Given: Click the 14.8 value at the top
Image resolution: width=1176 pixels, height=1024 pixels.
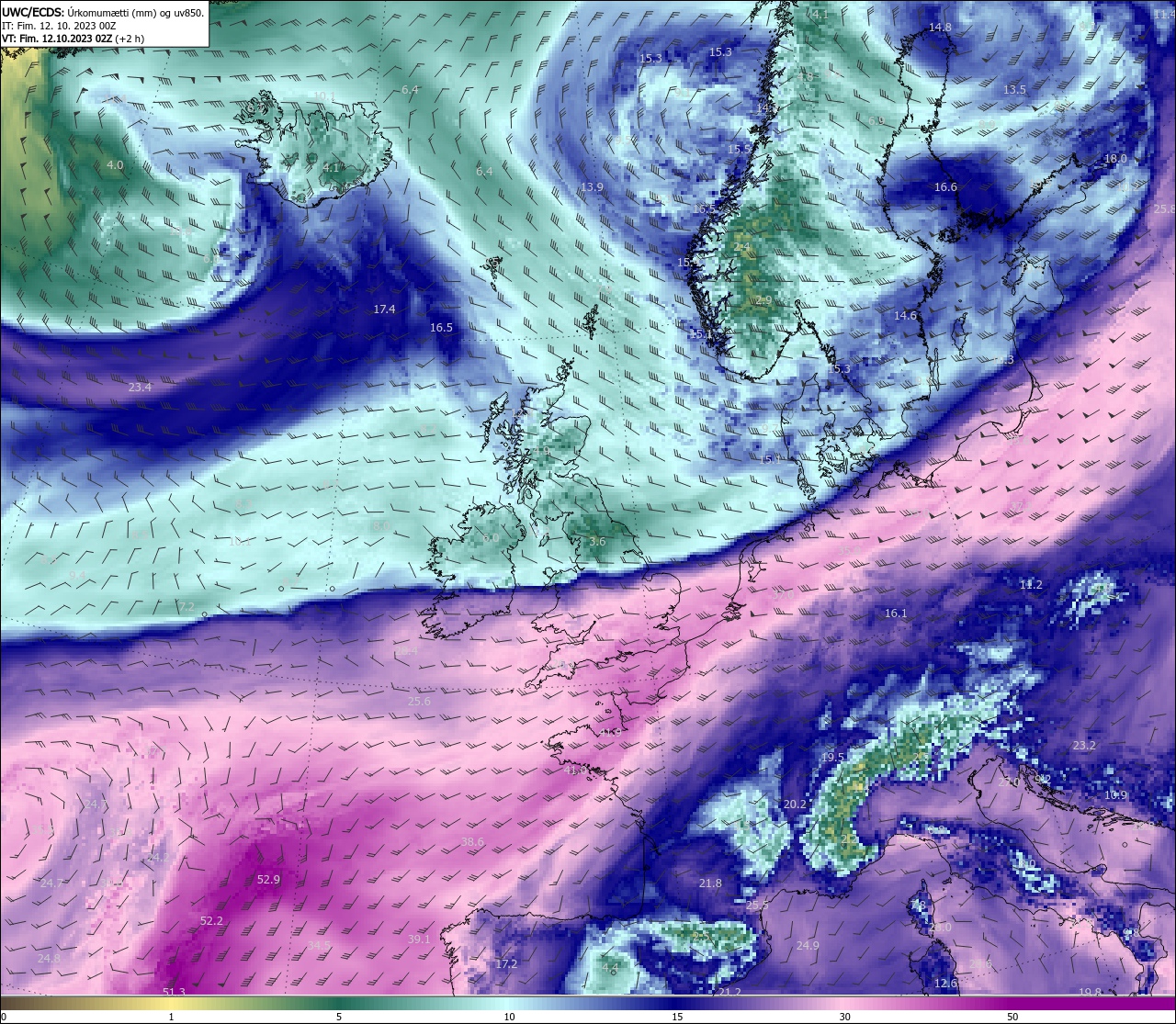Looking at the screenshot, I should tap(940, 28).
